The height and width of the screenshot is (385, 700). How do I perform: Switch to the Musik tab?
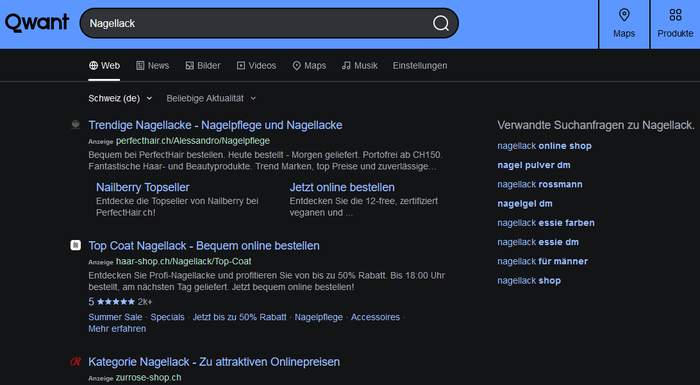point(360,66)
